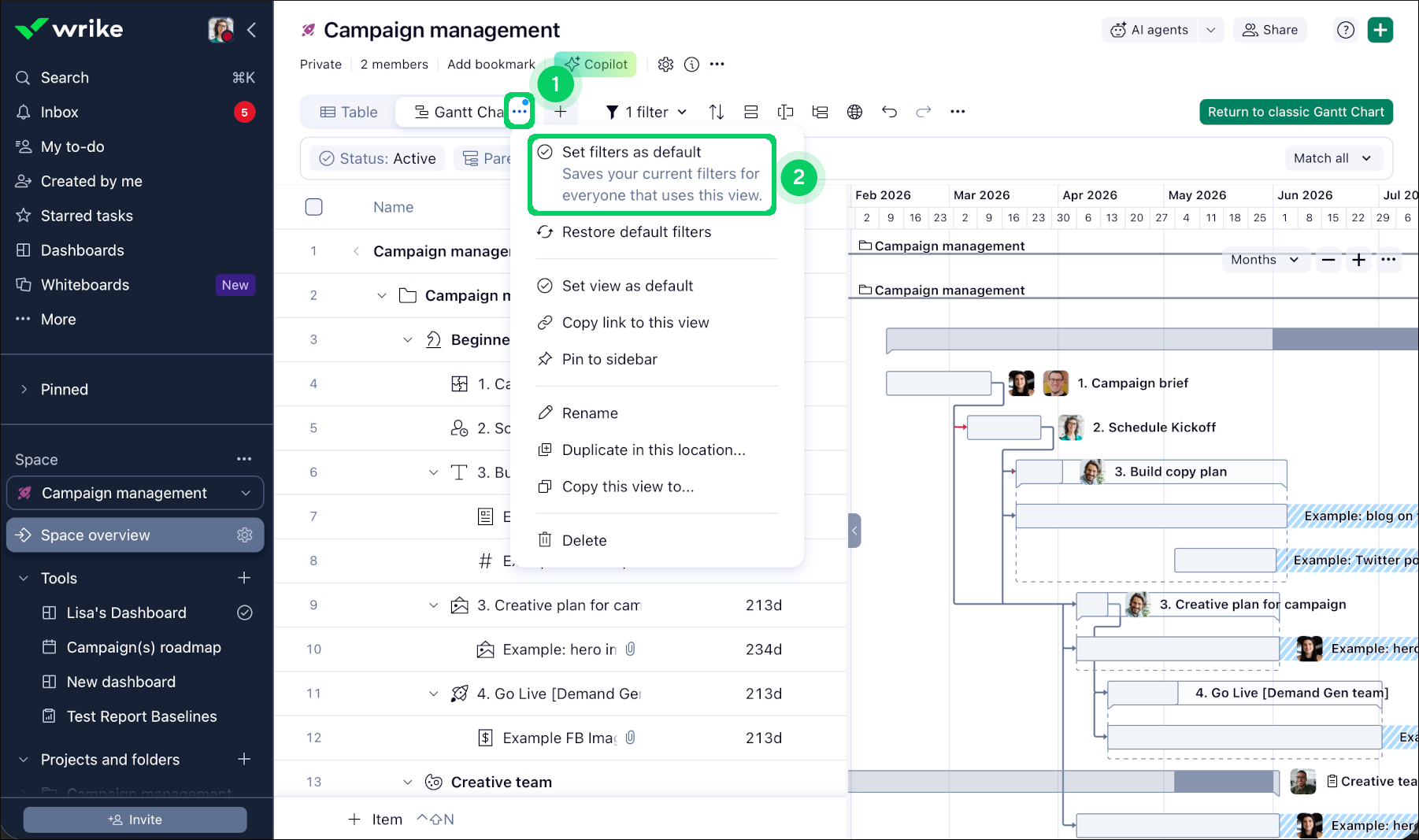Choose Rename from the view menu
The height and width of the screenshot is (840, 1419).
pyautogui.click(x=657, y=413)
